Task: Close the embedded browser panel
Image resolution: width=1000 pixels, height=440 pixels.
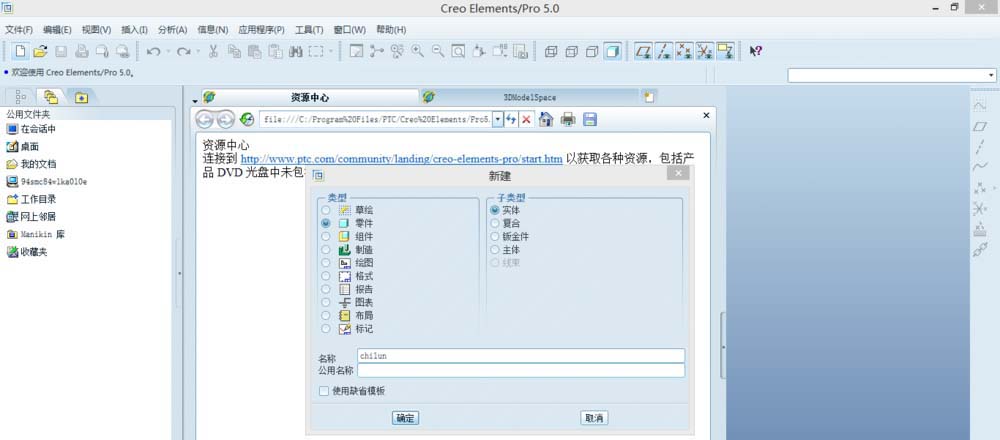Action: [706, 115]
